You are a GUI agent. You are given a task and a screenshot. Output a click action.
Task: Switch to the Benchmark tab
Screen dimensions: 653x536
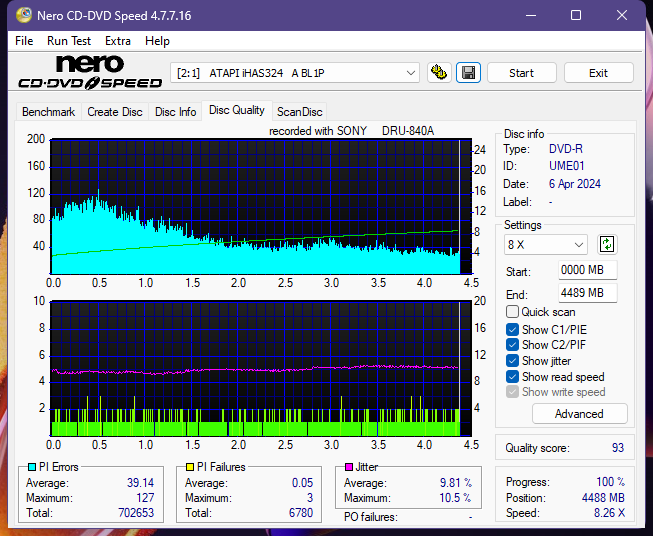coord(49,112)
